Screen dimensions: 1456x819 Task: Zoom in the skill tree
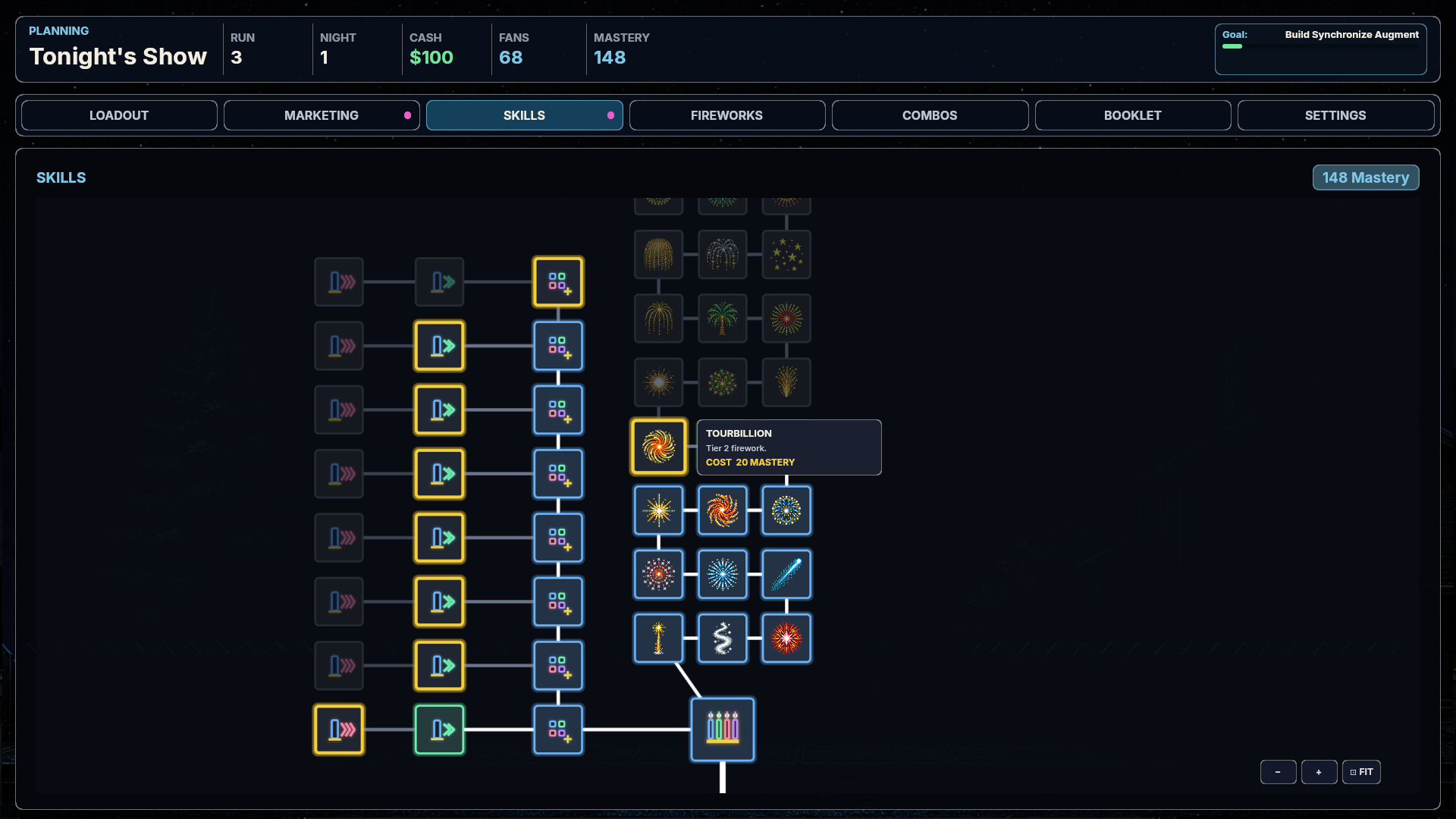tap(1319, 772)
